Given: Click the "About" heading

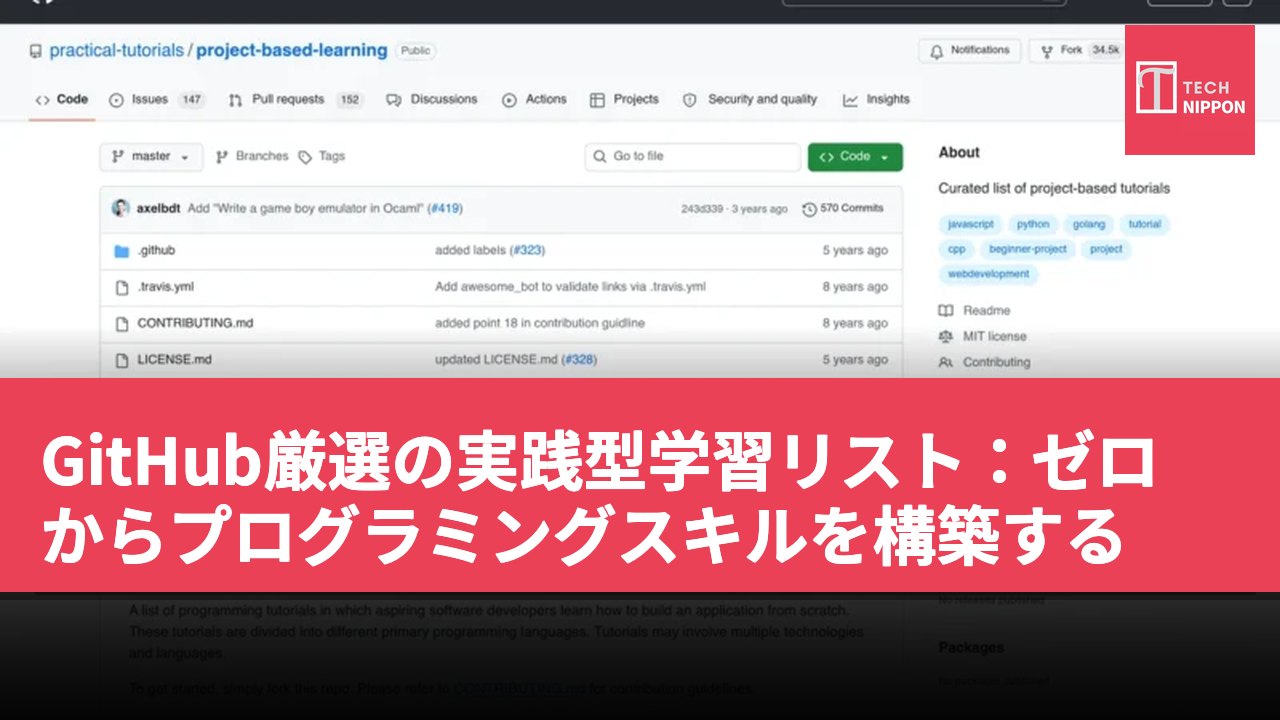Looking at the screenshot, I should tap(959, 153).
